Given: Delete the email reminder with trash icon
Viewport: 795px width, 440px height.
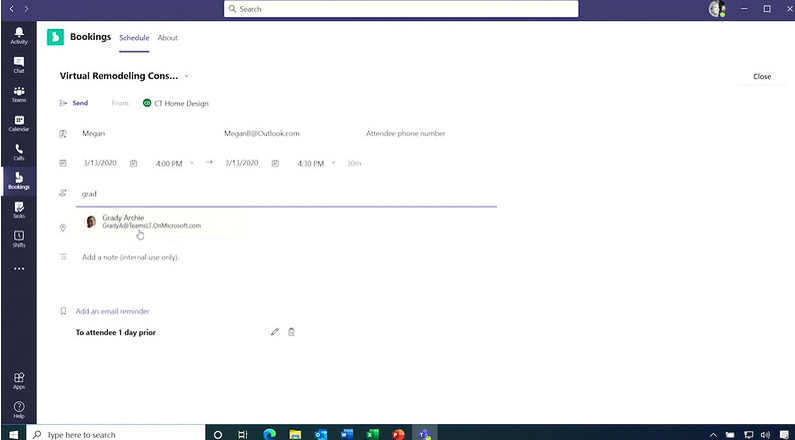Looking at the screenshot, I should [291, 332].
